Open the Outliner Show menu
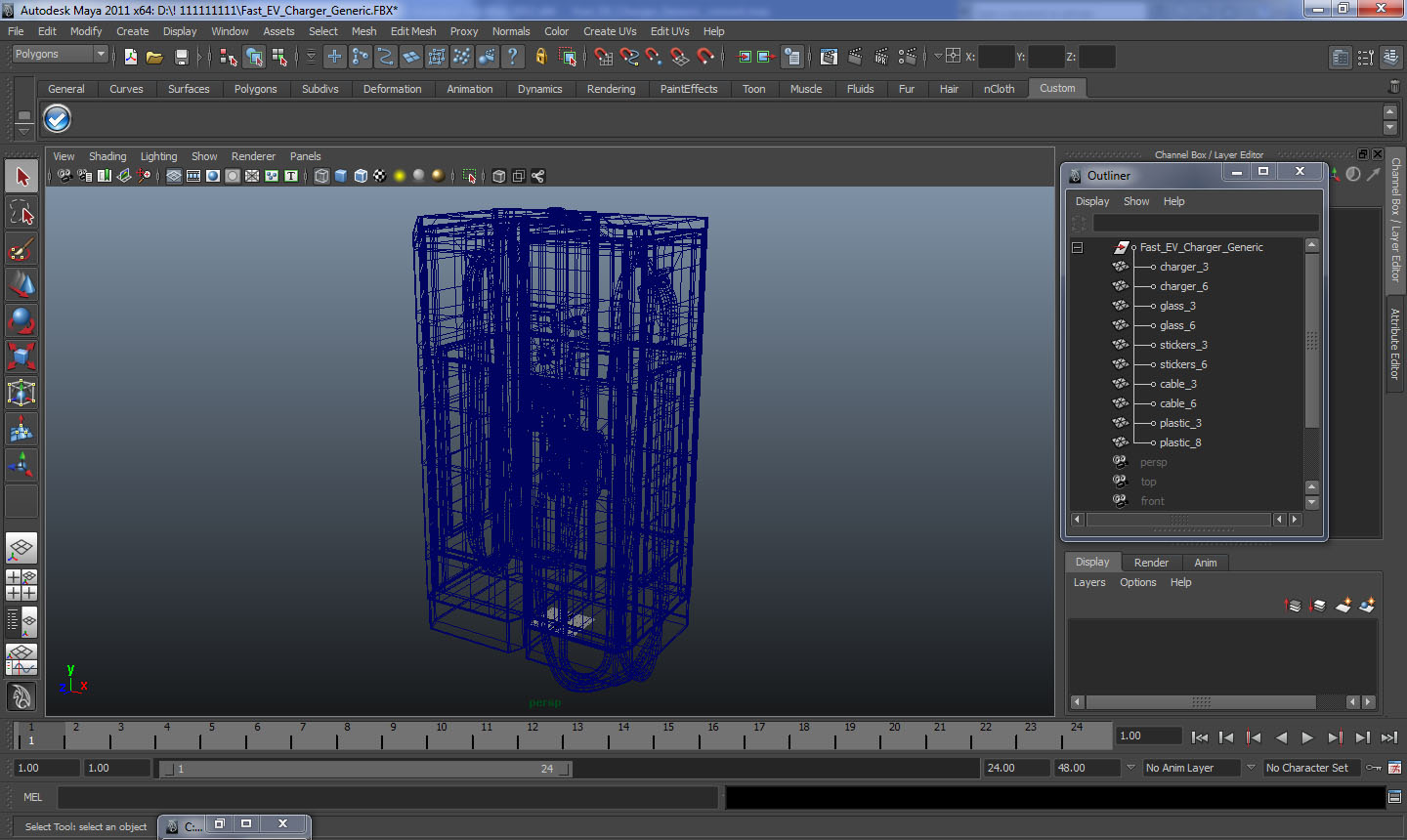Image resolution: width=1407 pixels, height=840 pixels. pos(1136,201)
